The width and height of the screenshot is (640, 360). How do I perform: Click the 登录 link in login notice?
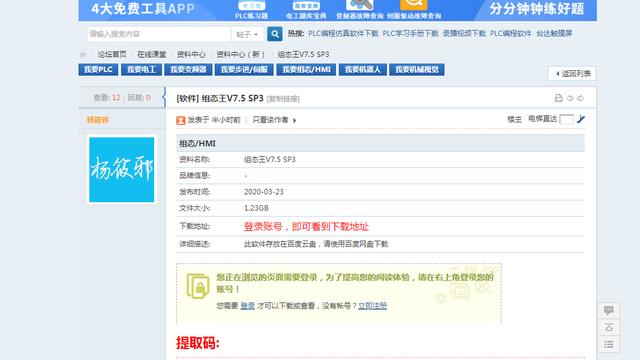247,306
